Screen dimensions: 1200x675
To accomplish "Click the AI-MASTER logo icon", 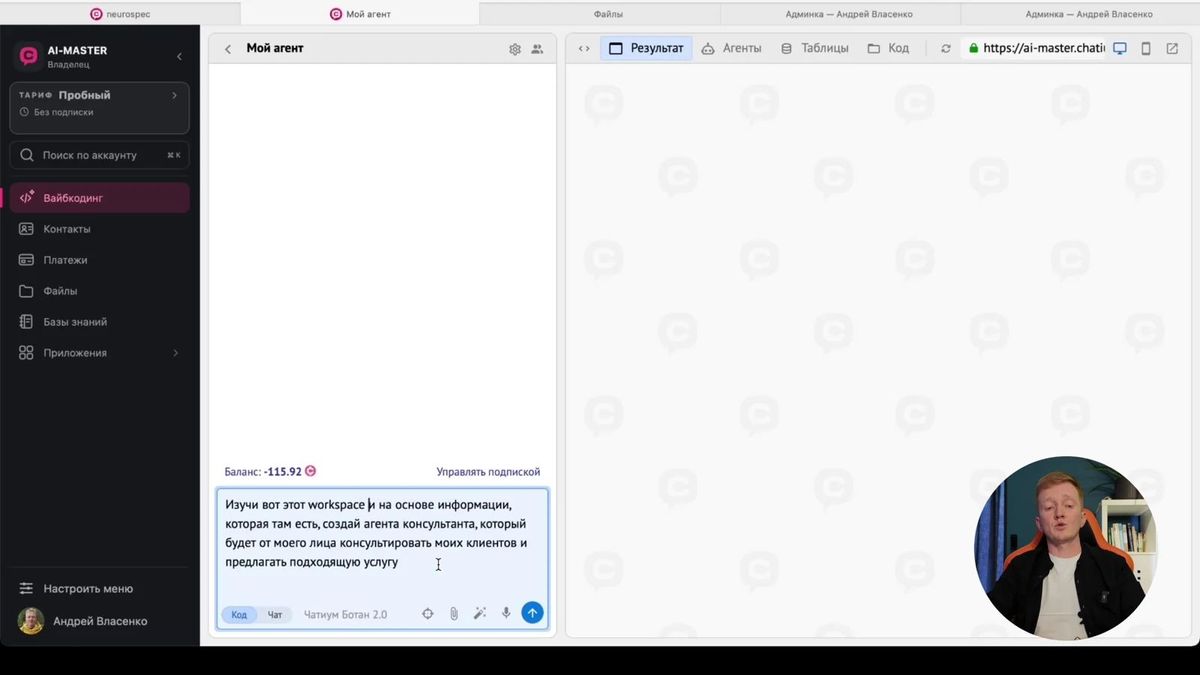I will pyautogui.click(x=28, y=56).
